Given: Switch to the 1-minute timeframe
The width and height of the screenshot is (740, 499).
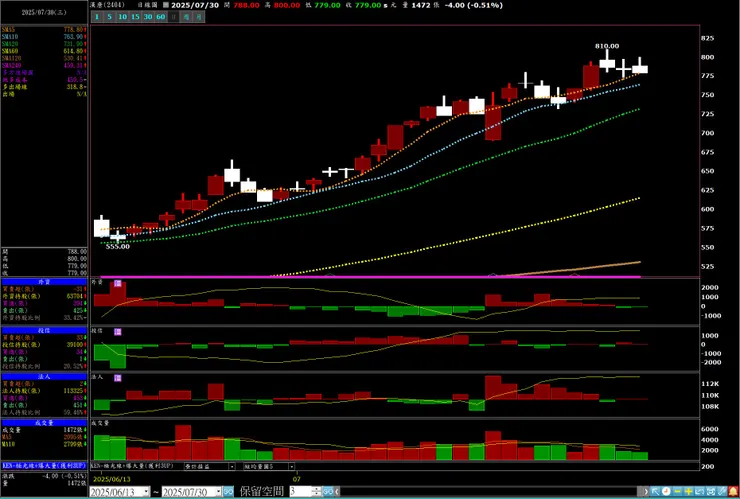Looking at the screenshot, I should (97, 17).
